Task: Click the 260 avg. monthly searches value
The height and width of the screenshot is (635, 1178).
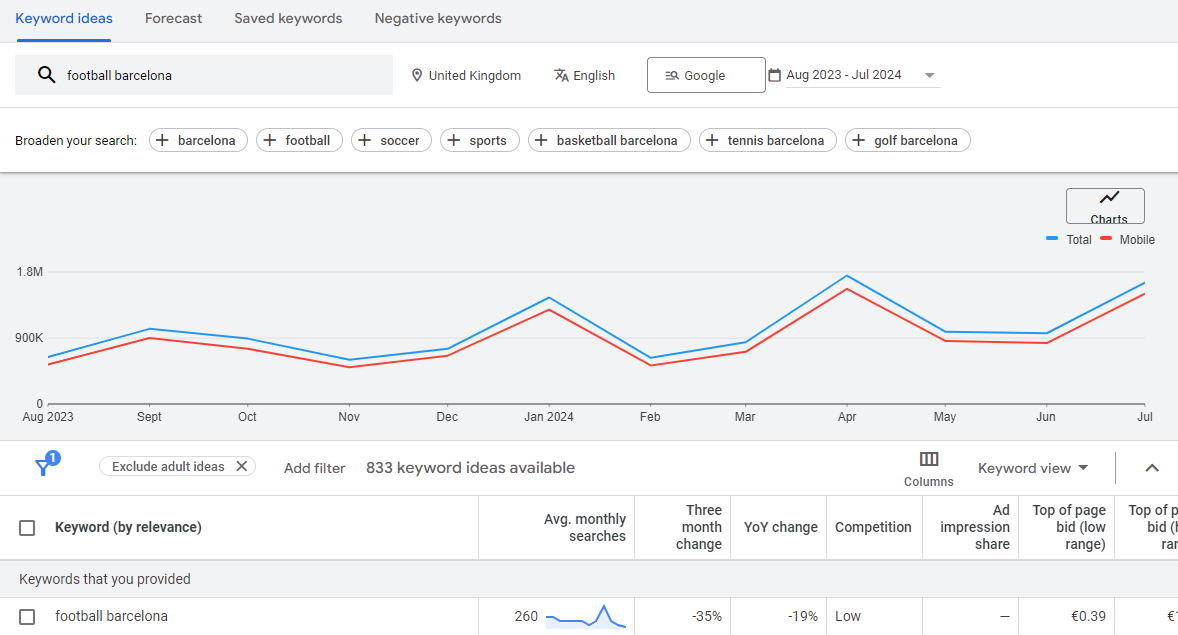Action: click(x=526, y=616)
